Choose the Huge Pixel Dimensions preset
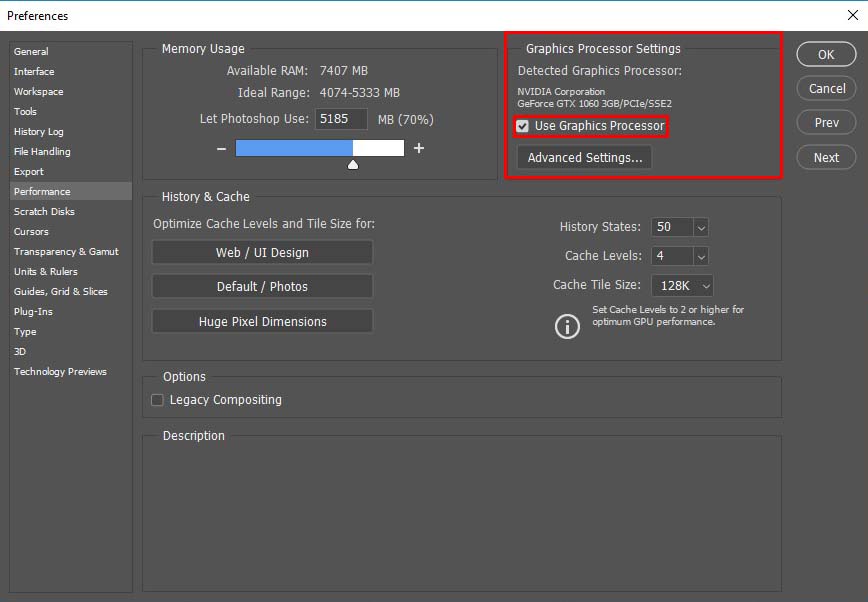 pos(262,321)
